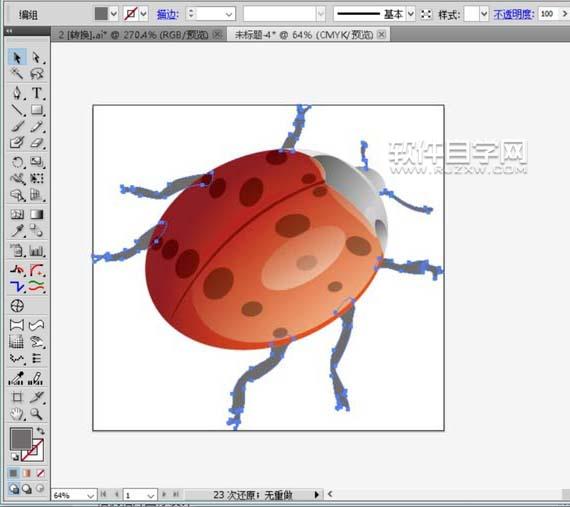
Task: Open the 基本 brush definition dropdown
Action: coord(411,14)
